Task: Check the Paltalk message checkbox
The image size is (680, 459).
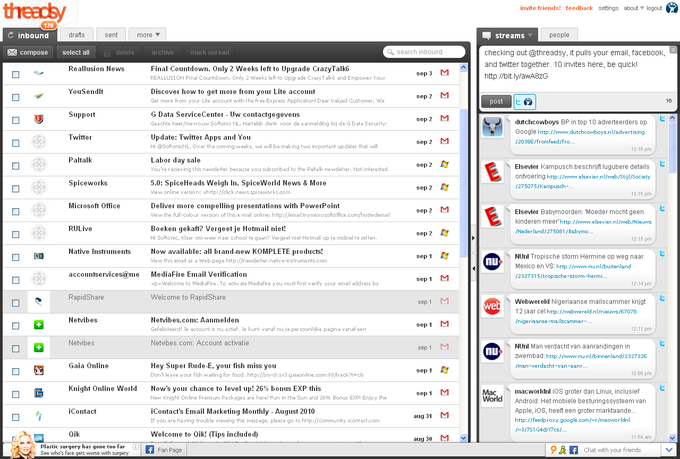Action: [x=16, y=166]
